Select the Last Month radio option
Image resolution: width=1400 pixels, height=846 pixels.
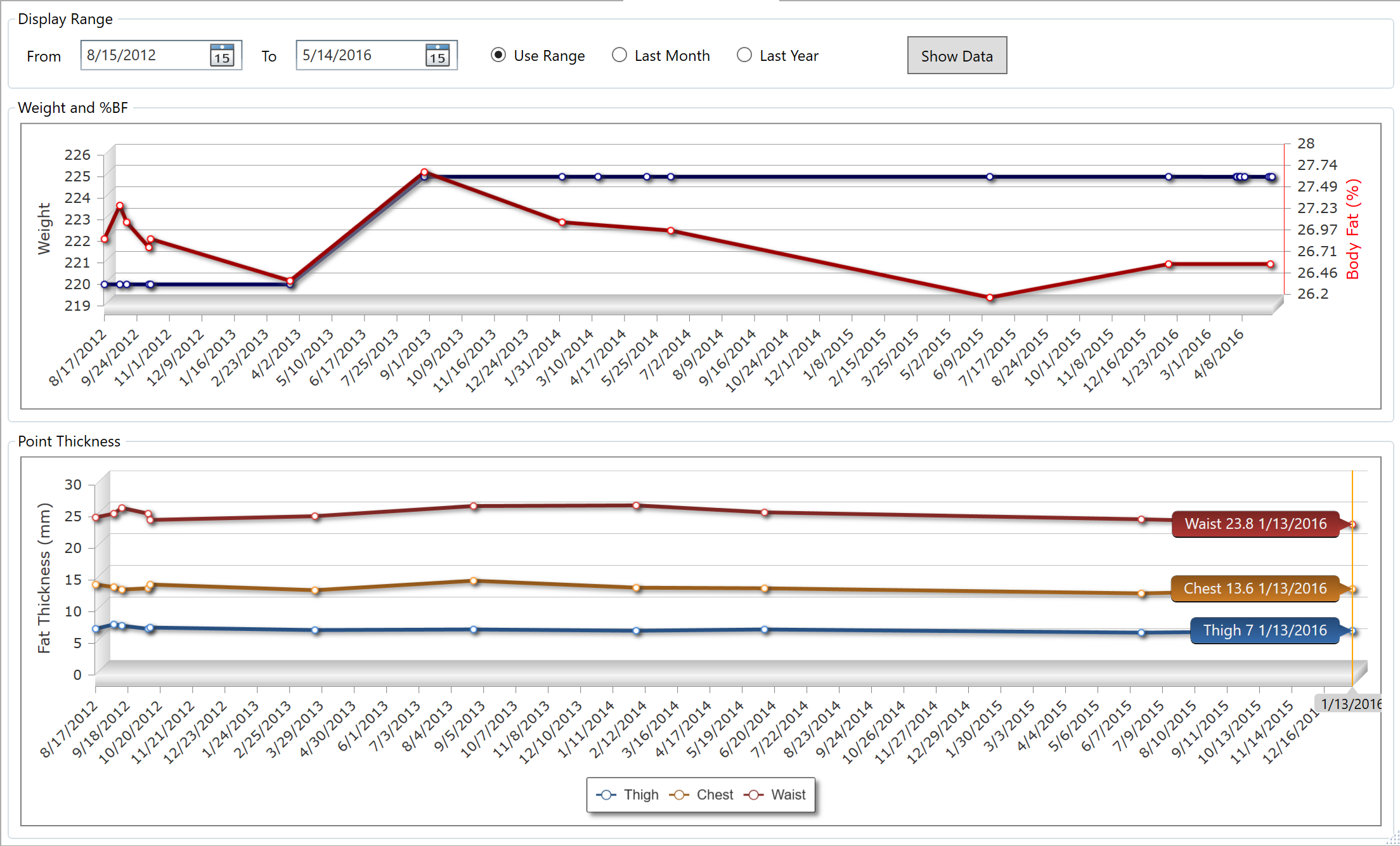[x=619, y=56]
